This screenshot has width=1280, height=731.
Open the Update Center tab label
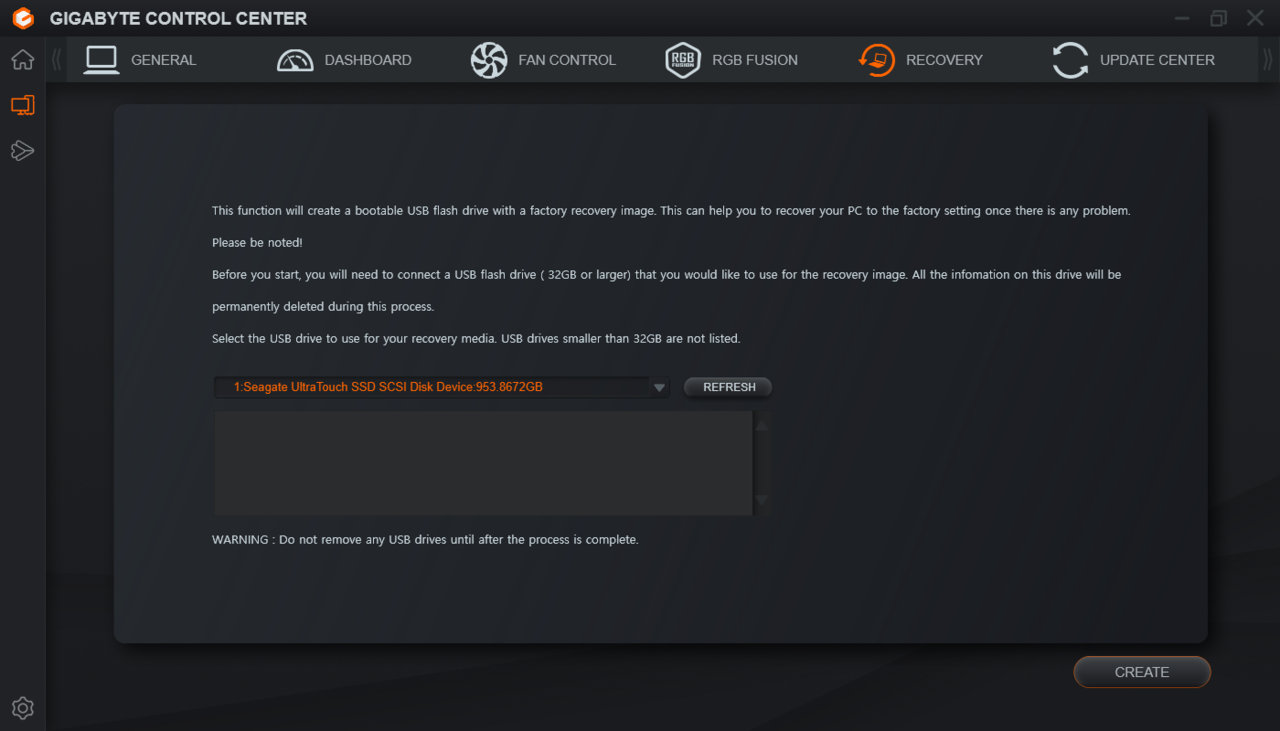click(1157, 60)
